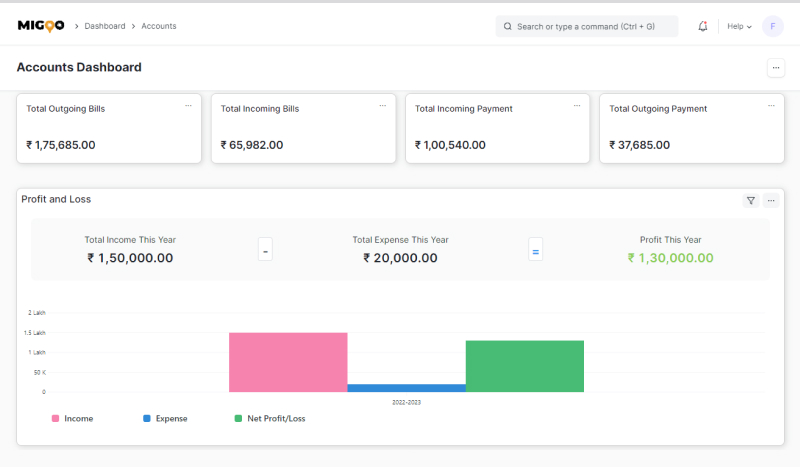Open Total Outgoing Bills card options
Viewport: 800px width, 467px height.
coord(188,105)
